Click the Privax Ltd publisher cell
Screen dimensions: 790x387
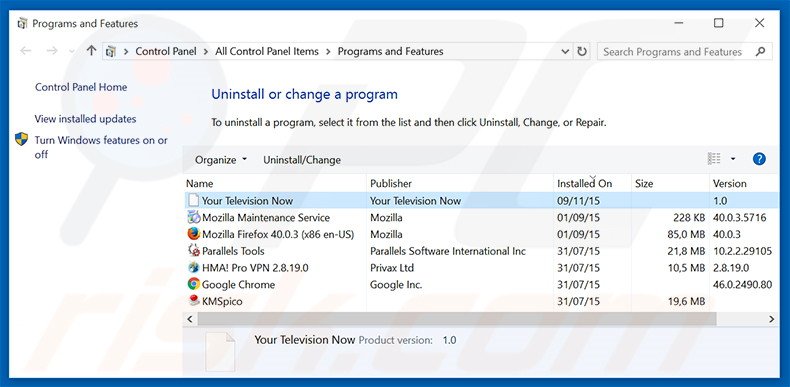click(391, 268)
